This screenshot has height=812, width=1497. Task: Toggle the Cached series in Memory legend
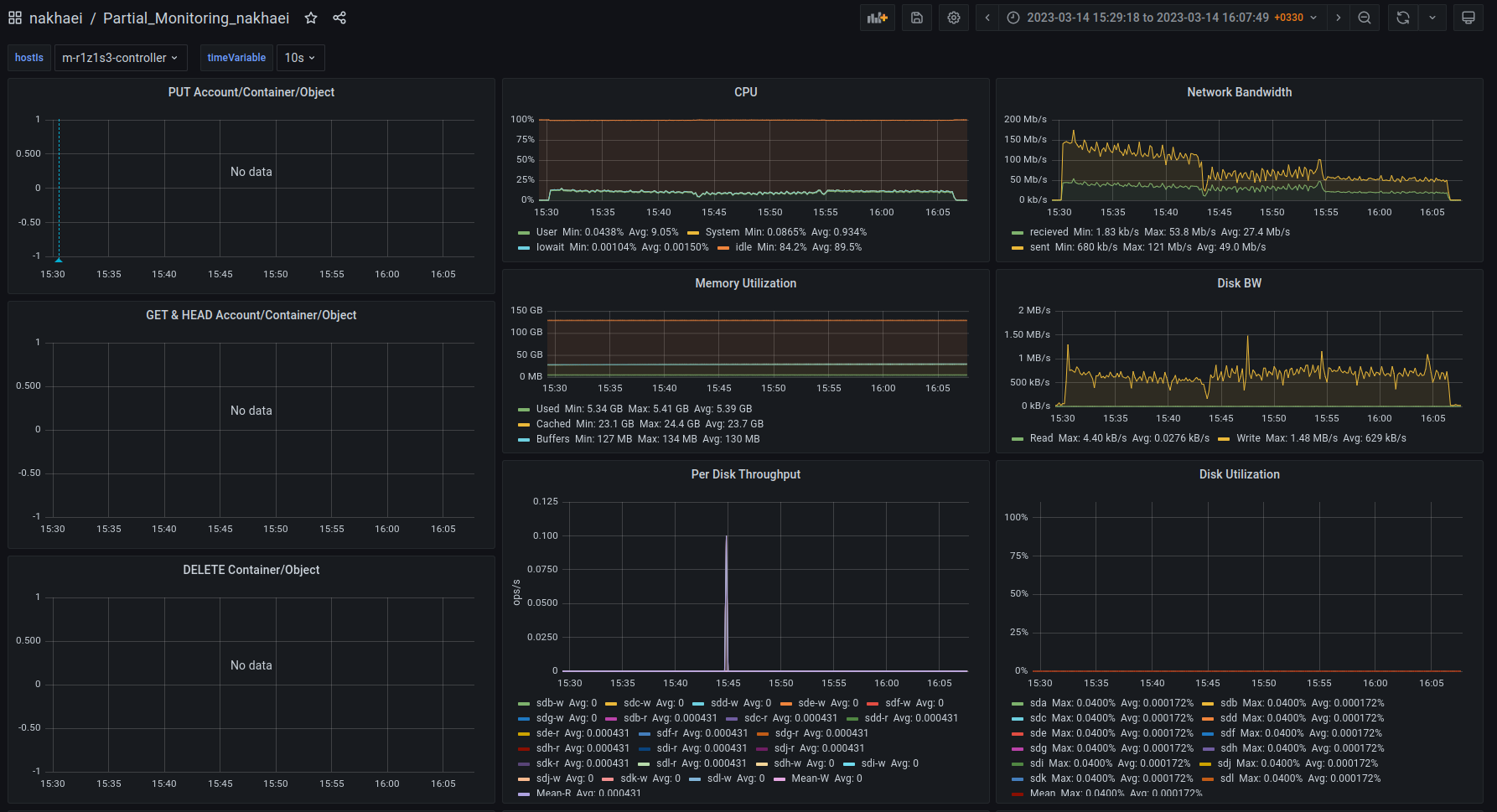[x=553, y=424]
